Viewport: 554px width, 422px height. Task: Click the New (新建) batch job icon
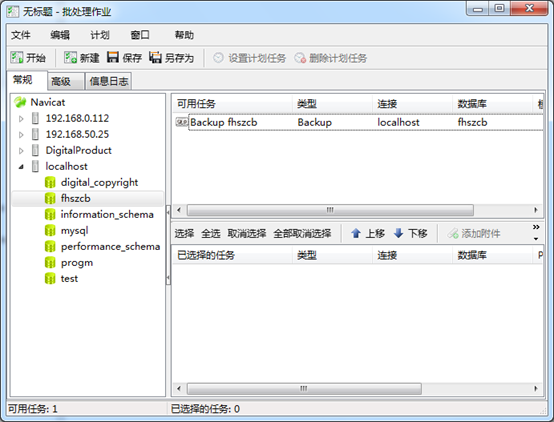pos(70,58)
